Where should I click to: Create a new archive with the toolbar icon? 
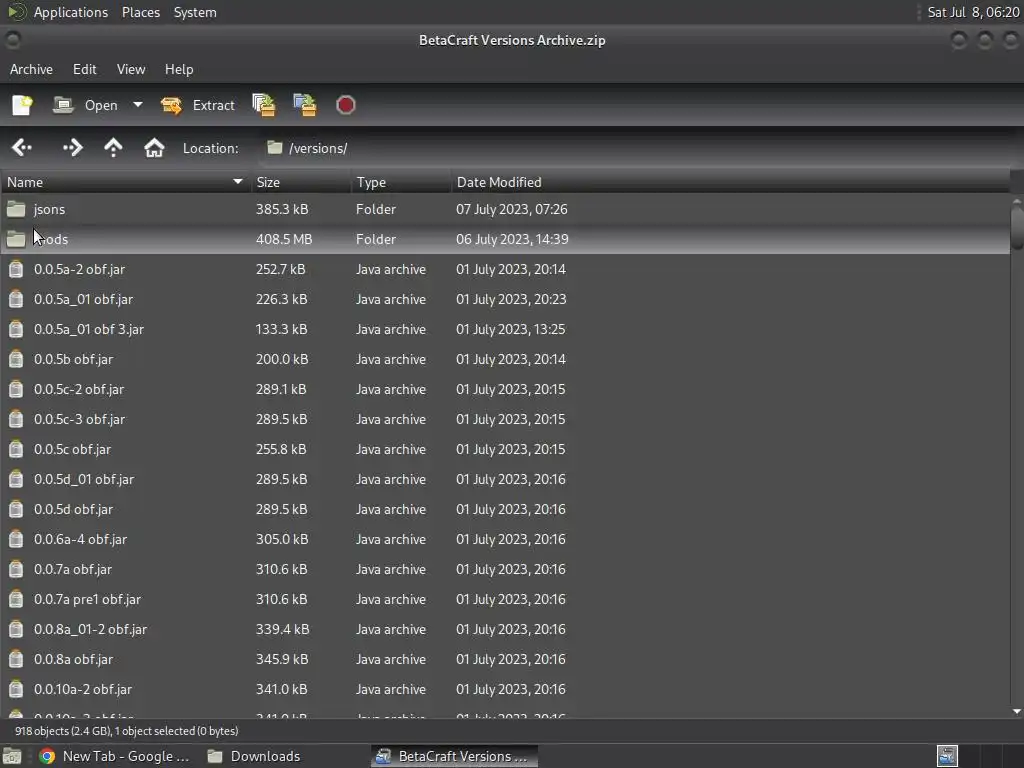coord(22,105)
